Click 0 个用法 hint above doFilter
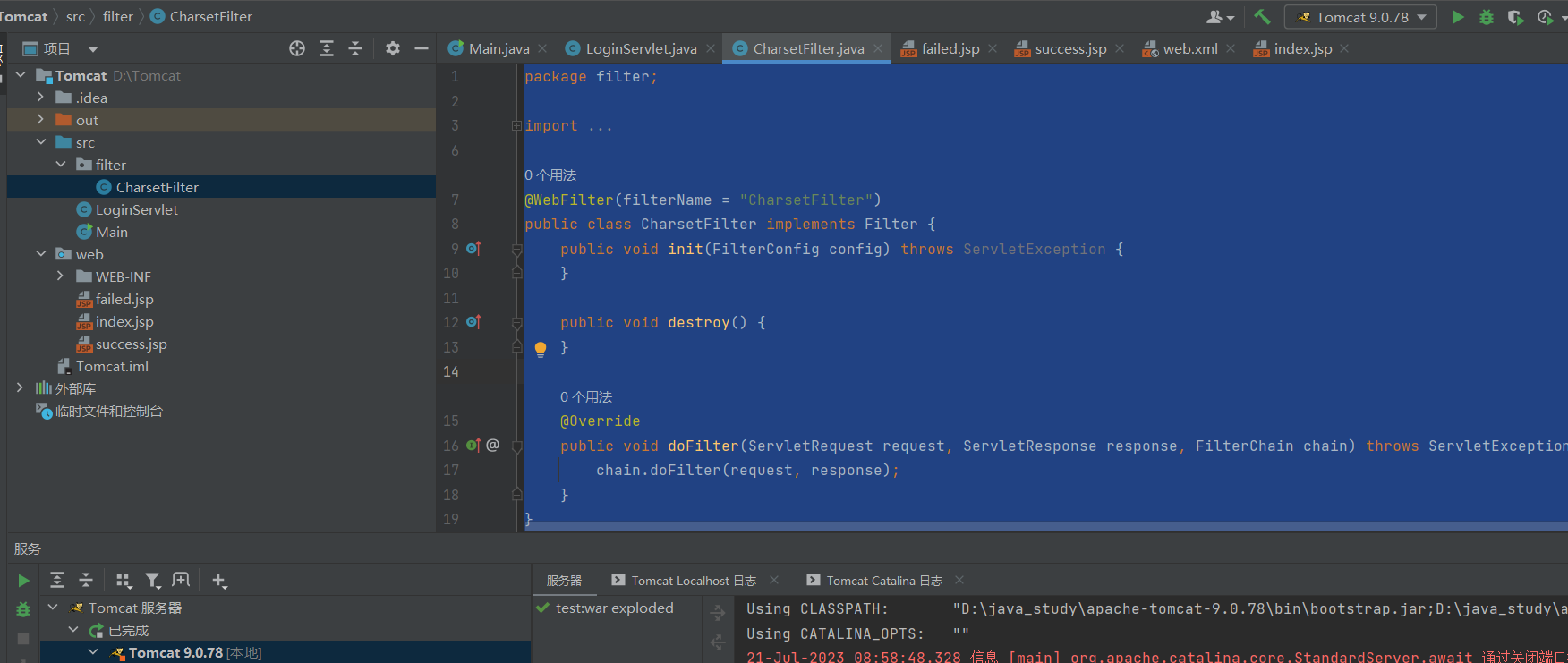 tap(586, 396)
